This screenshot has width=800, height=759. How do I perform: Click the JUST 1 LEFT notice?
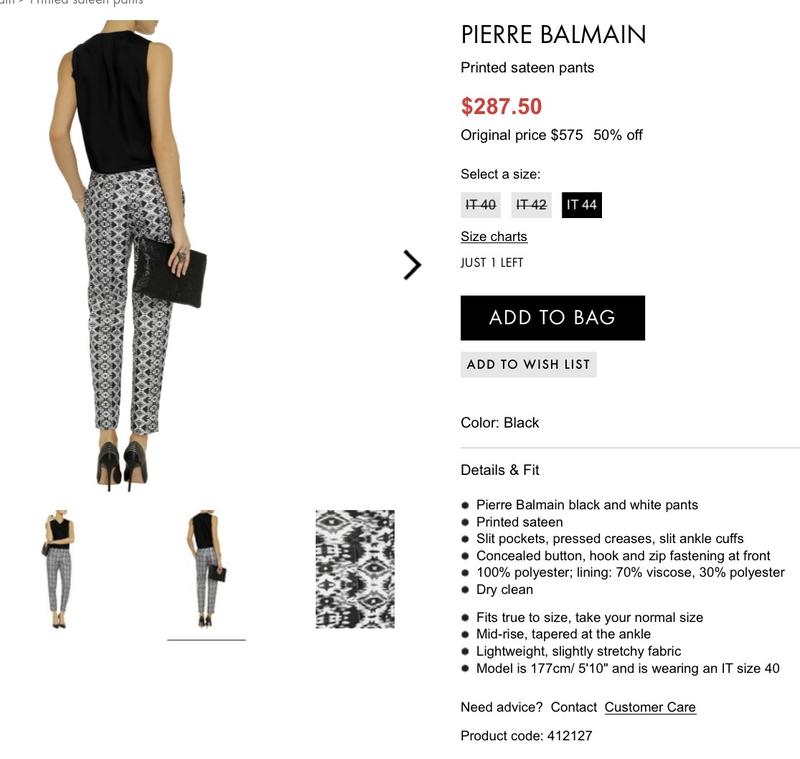(x=492, y=263)
